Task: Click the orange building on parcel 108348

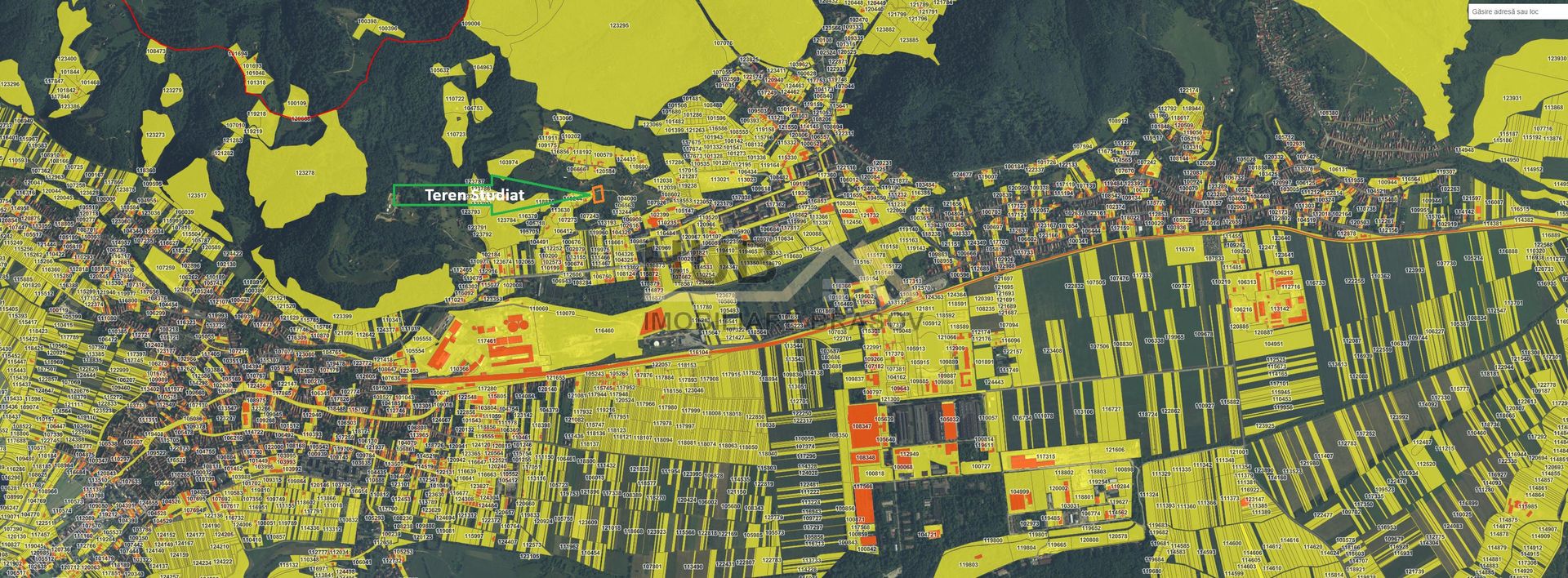Action: 866,458
